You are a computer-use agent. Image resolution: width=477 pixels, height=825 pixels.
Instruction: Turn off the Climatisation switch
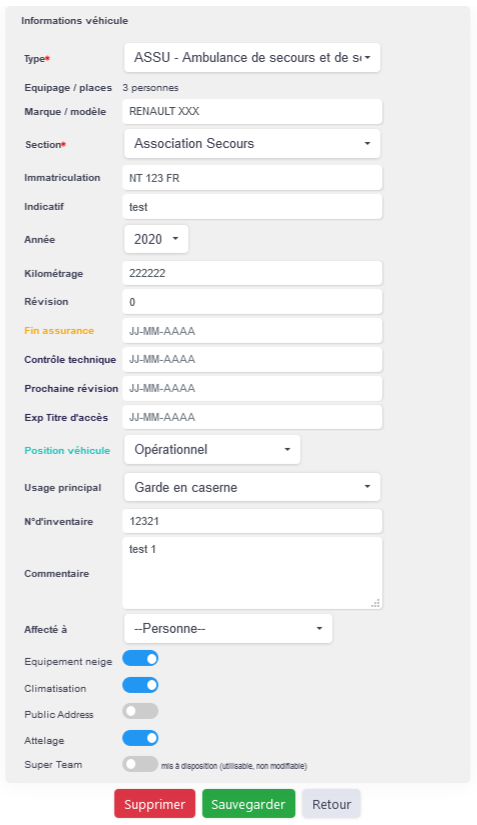point(140,685)
